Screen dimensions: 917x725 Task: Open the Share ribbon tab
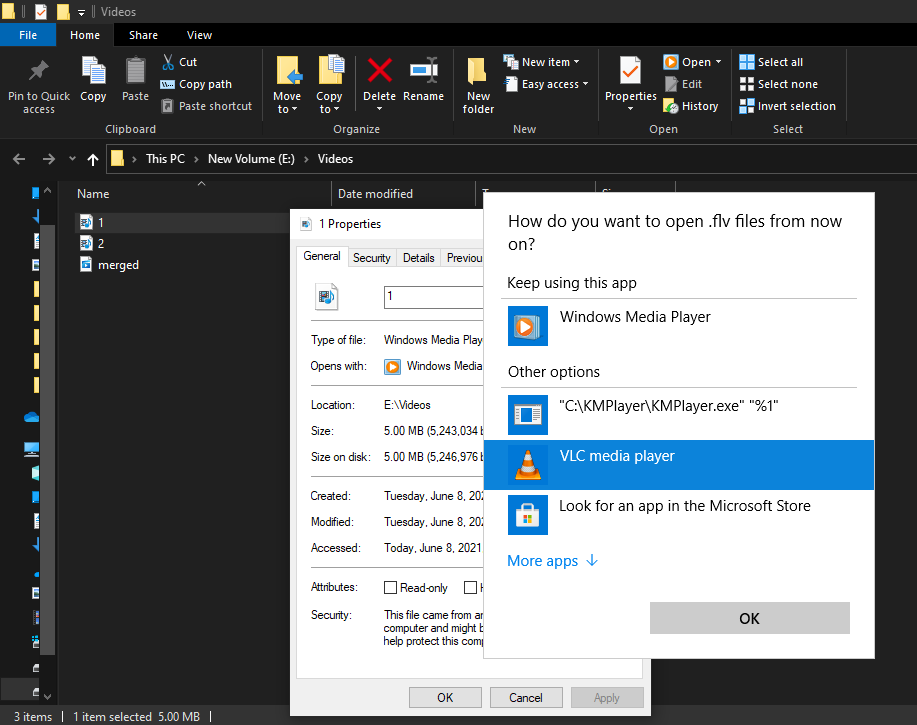tap(143, 34)
